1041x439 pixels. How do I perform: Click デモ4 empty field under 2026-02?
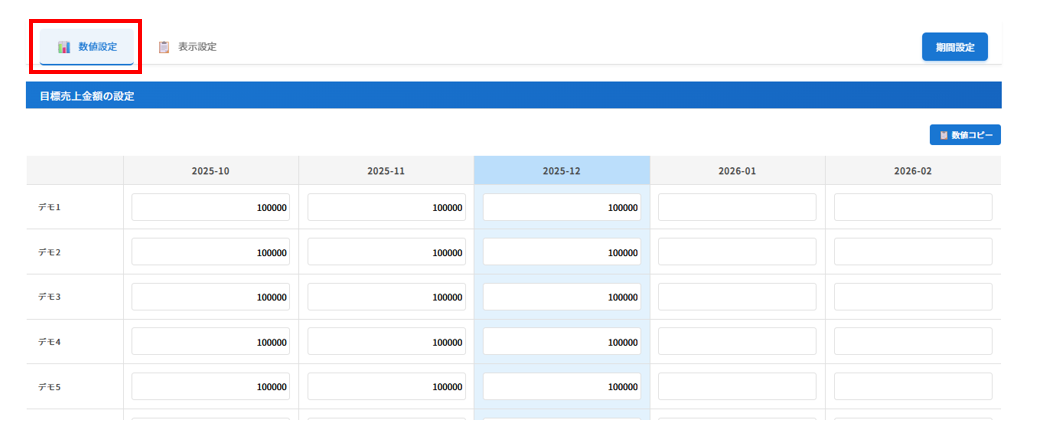pyautogui.click(x=912, y=342)
